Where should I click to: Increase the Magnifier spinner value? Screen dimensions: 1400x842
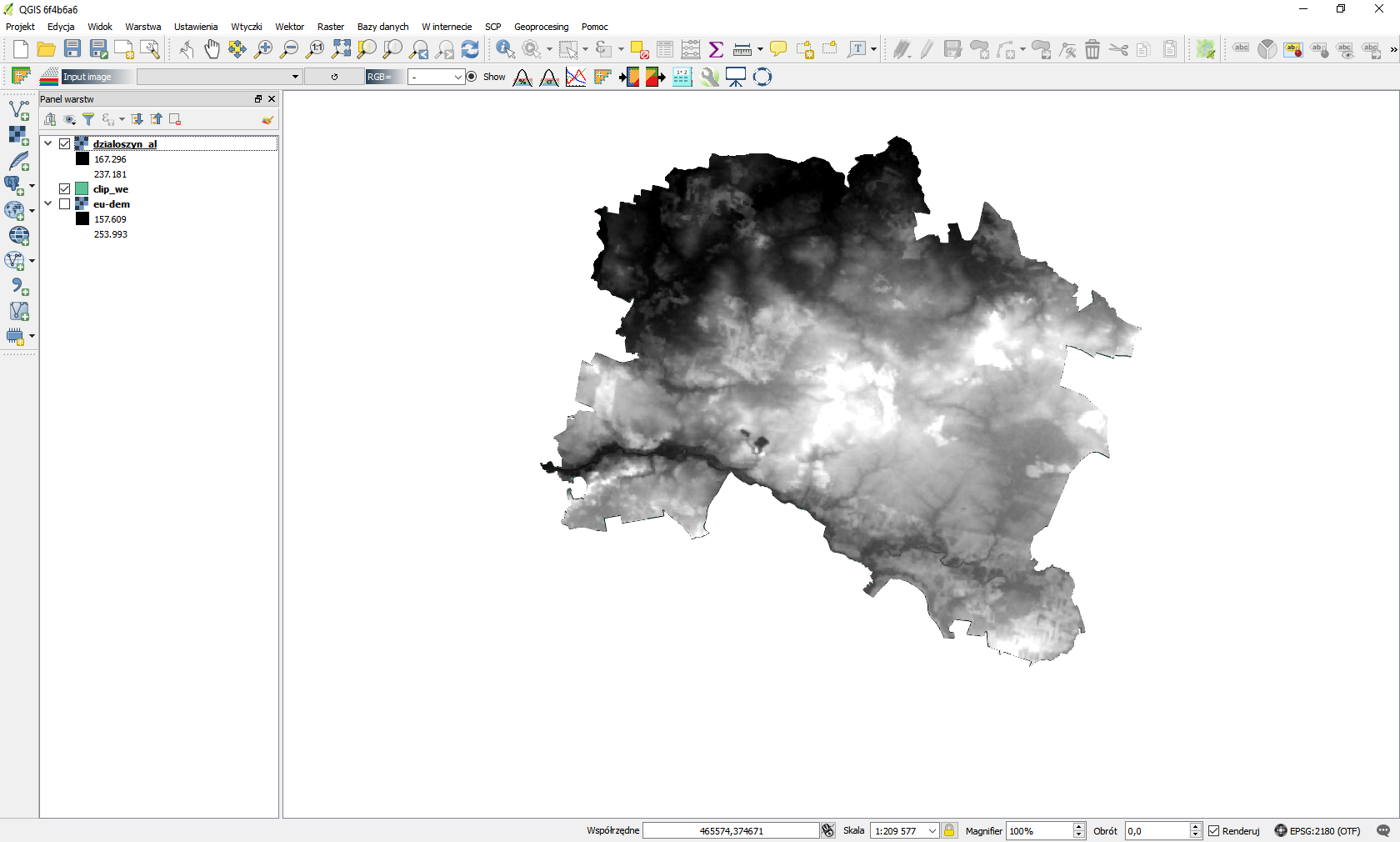pos(1079,827)
